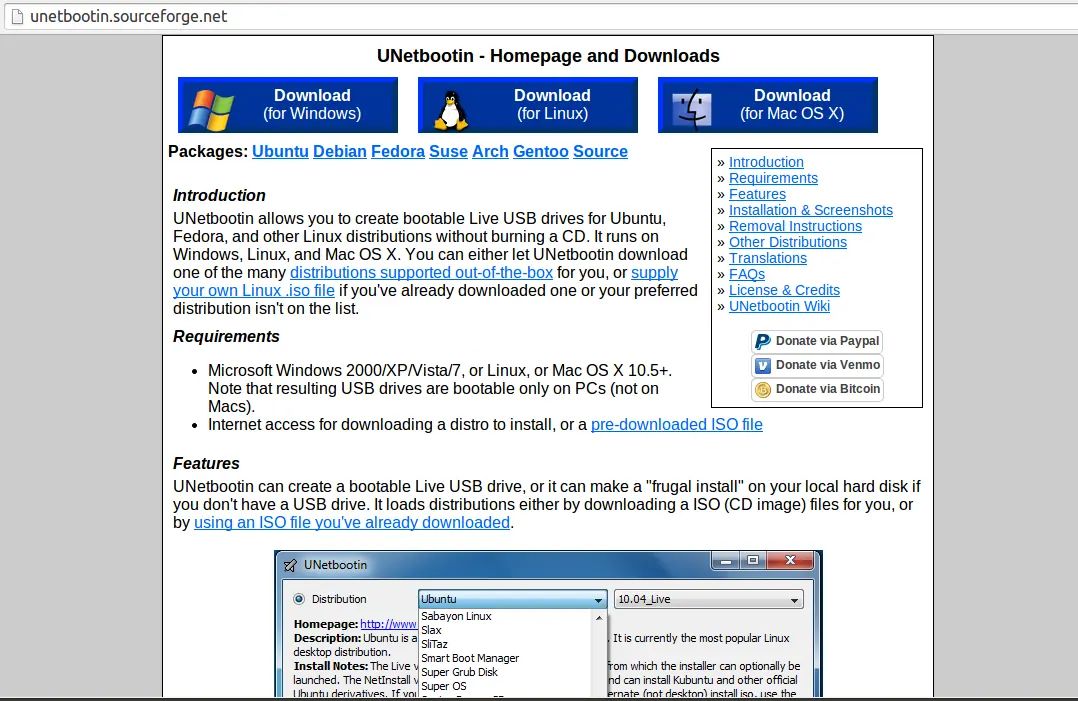Choose Sabayon Linux in distribution list
Image resolution: width=1078 pixels, height=701 pixels.
coord(456,616)
